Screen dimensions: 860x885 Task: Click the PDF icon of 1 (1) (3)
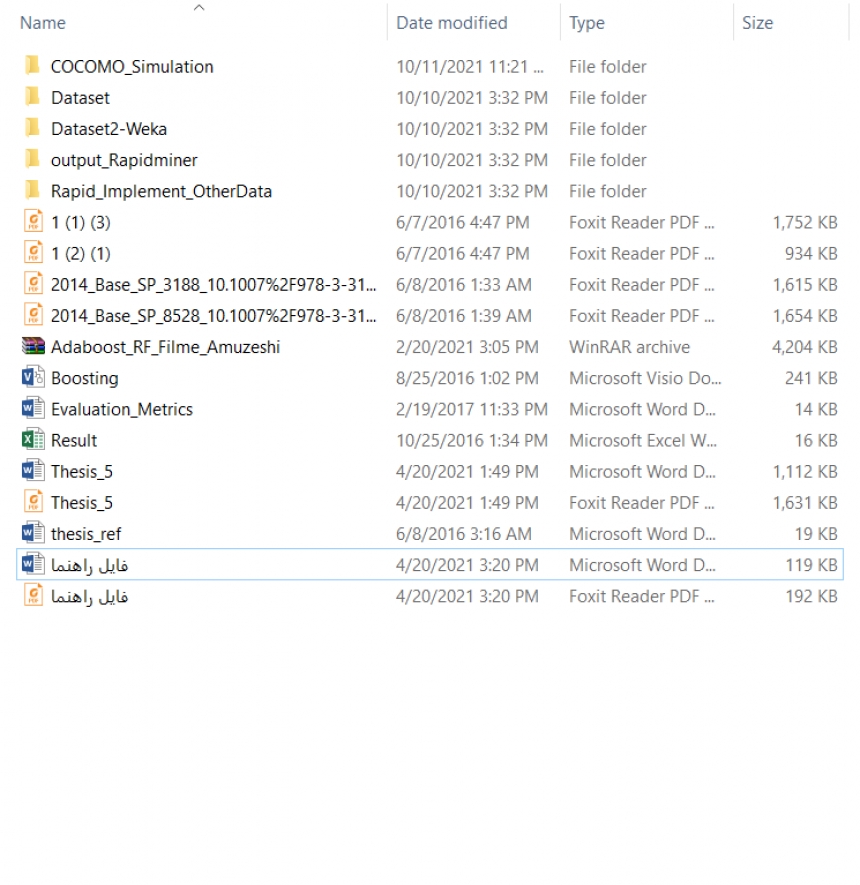[x=33, y=222]
